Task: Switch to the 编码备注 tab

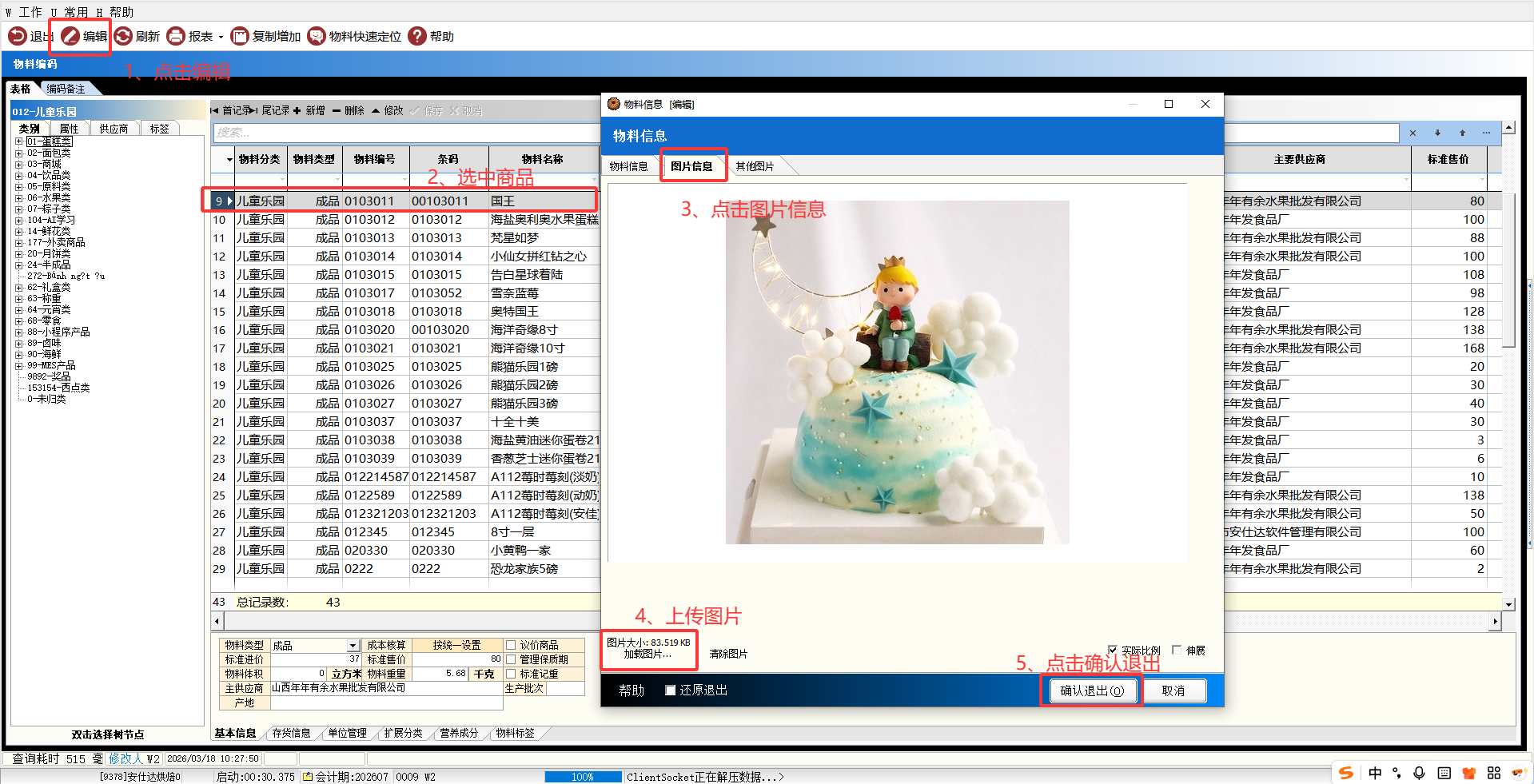Action: click(66, 89)
